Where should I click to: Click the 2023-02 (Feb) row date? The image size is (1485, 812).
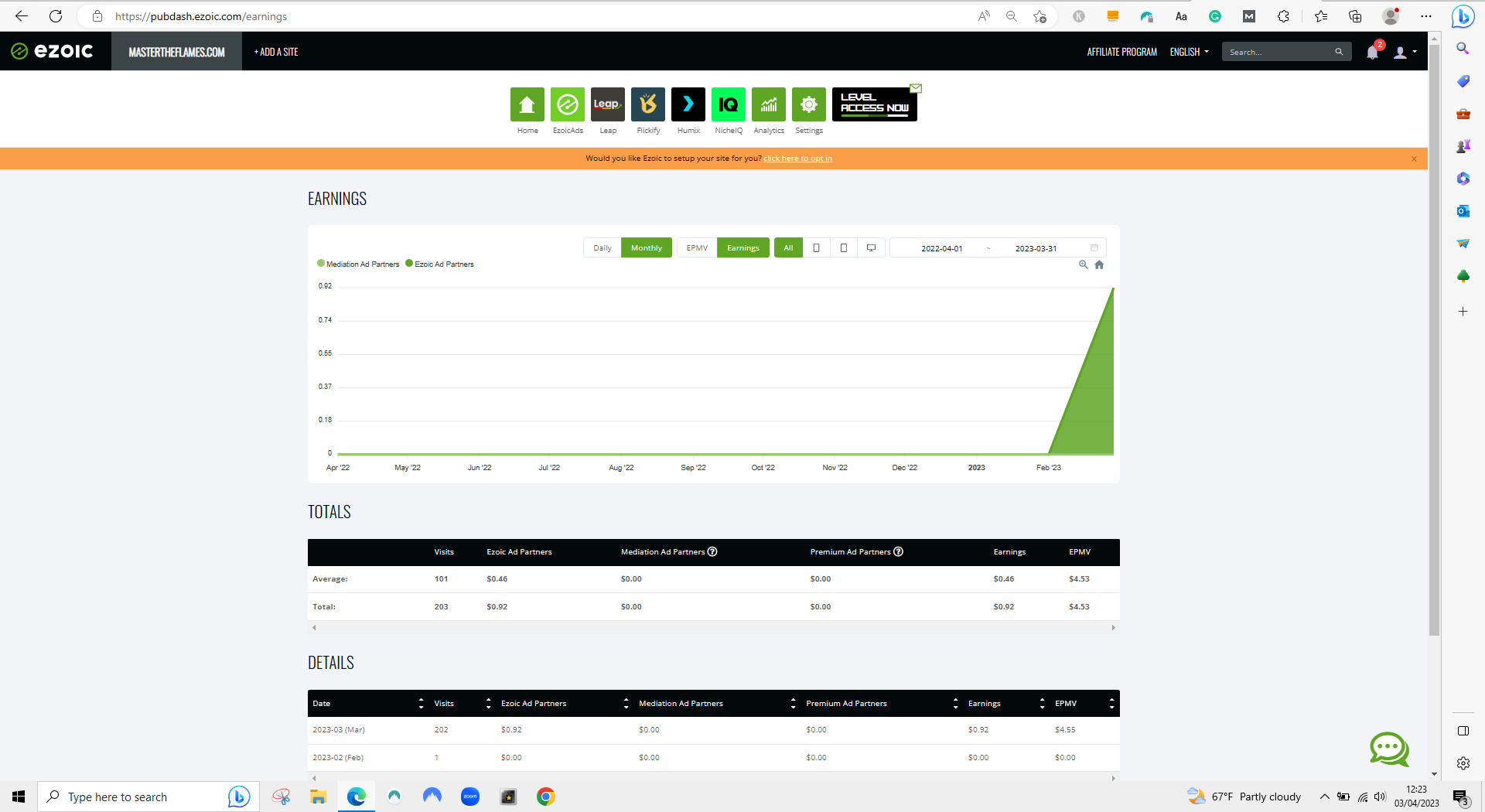[337, 757]
